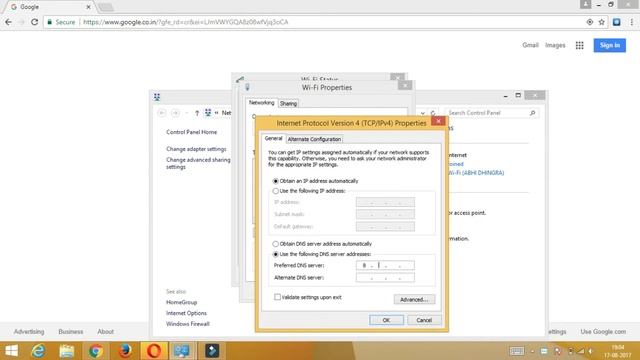Expand the Control Panel address dropdown arrow

click(423, 113)
